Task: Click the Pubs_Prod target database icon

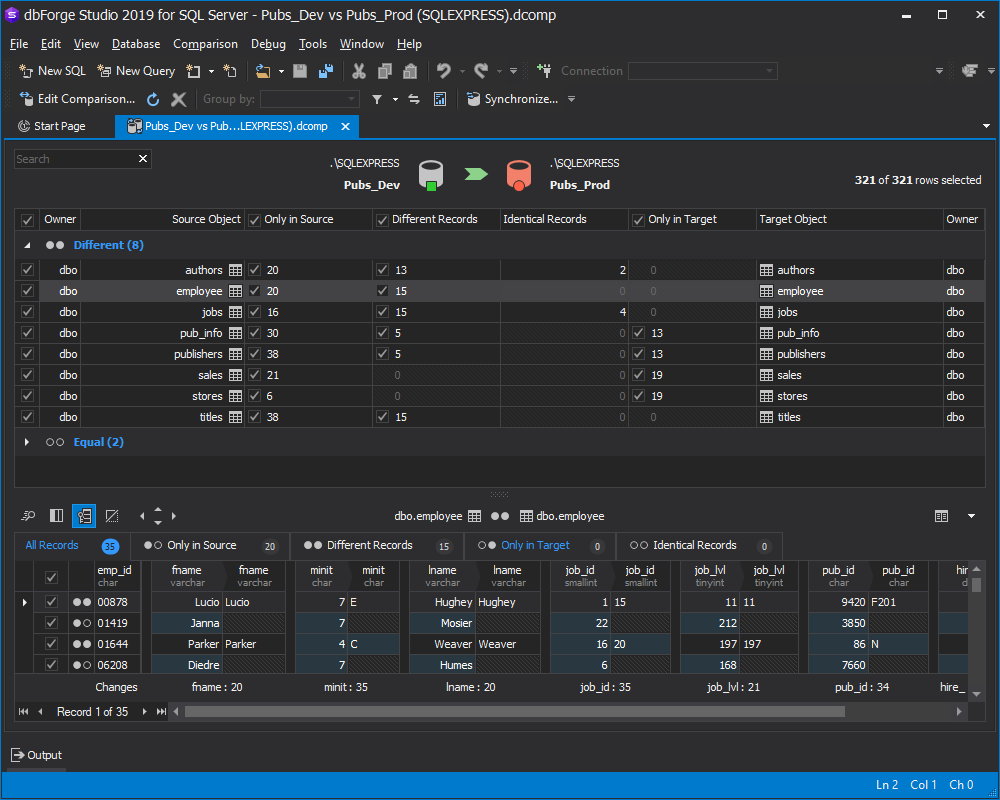Action: (518, 175)
